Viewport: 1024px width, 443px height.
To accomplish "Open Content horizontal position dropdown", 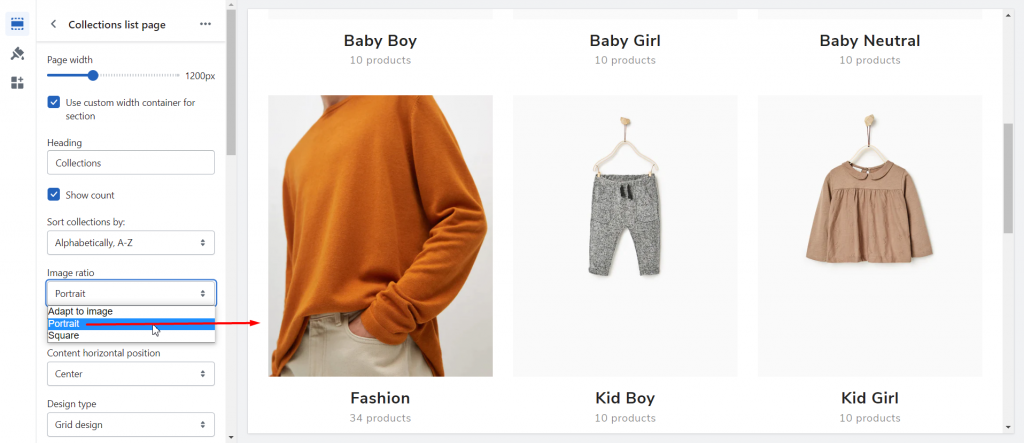I will coord(131,374).
